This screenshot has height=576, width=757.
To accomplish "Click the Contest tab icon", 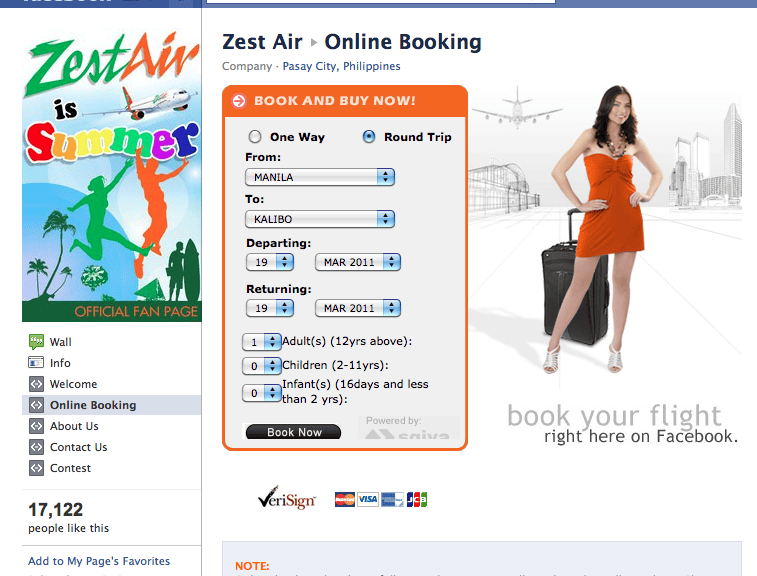I will pyautogui.click(x=36, y=468).
